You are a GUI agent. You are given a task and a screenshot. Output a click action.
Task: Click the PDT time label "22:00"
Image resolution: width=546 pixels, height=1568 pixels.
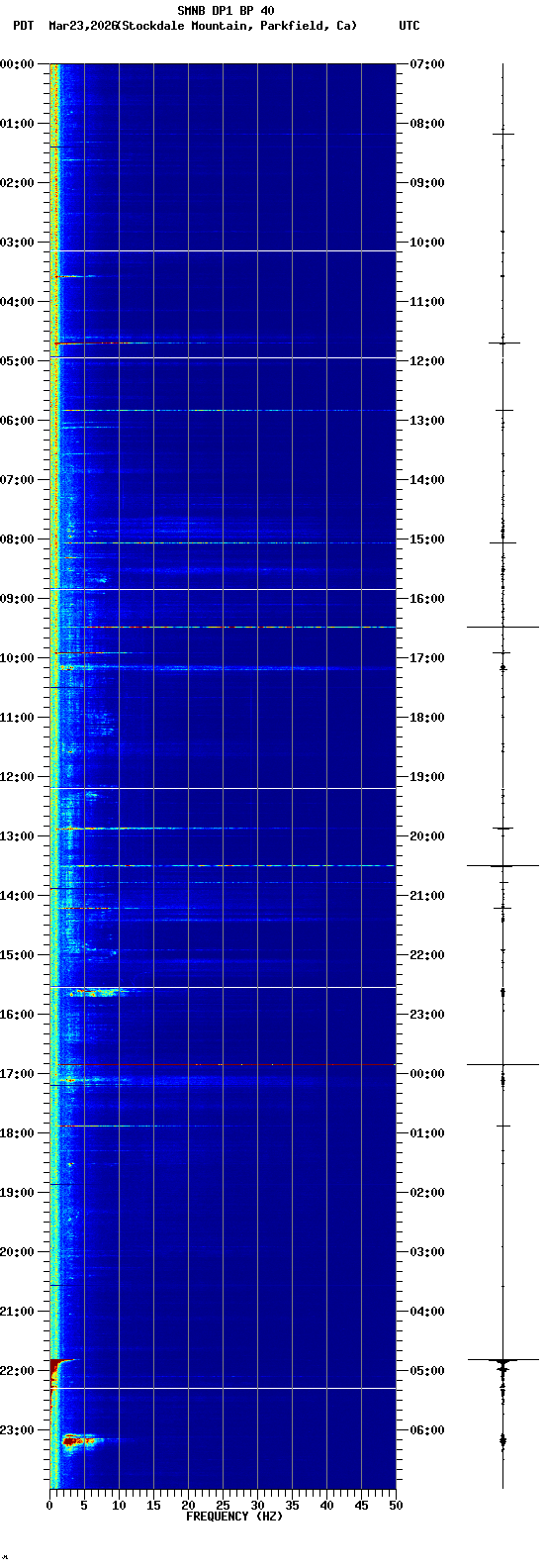(17, 1371)
